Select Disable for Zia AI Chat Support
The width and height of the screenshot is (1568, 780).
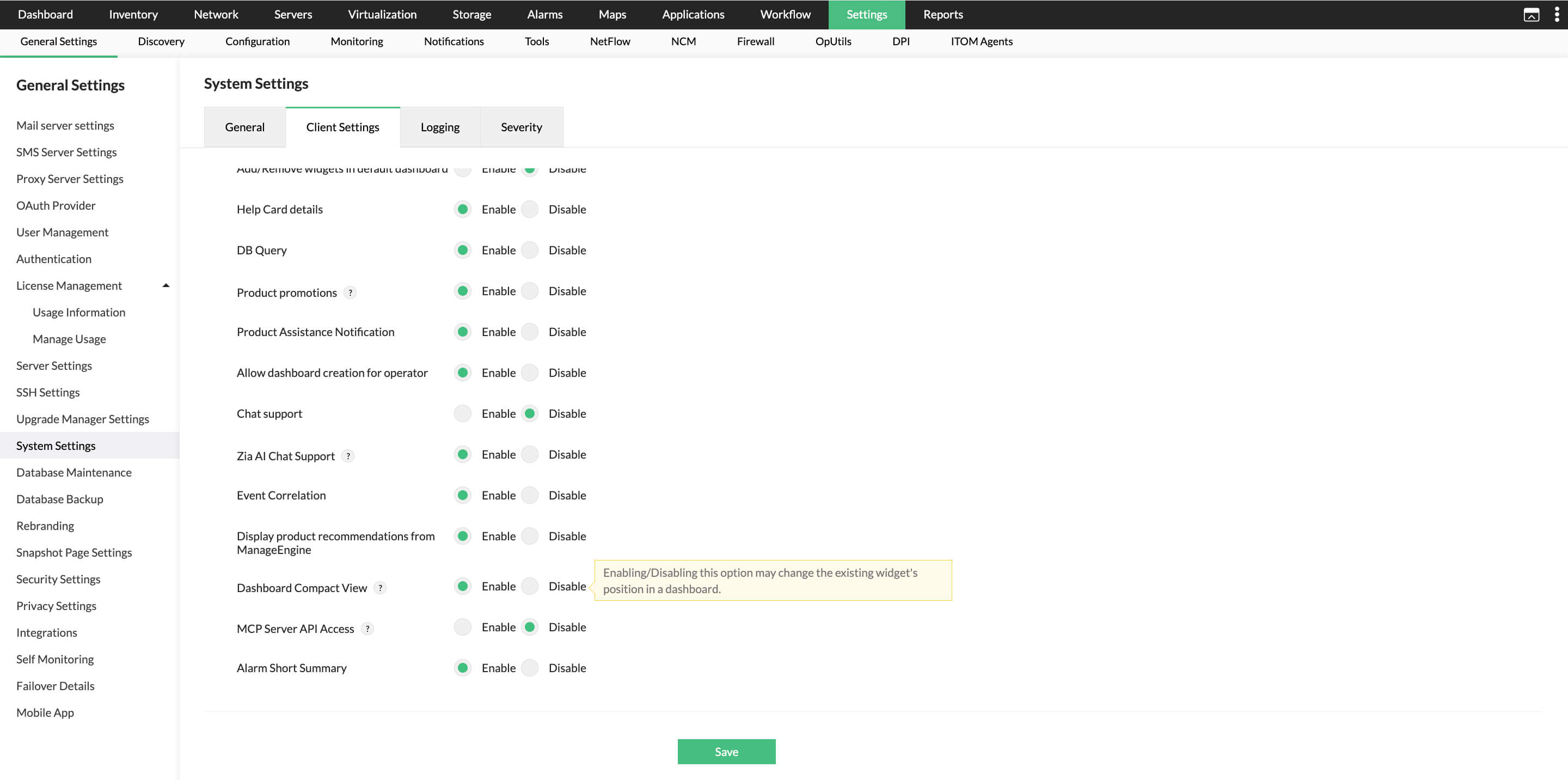[530, 454]
